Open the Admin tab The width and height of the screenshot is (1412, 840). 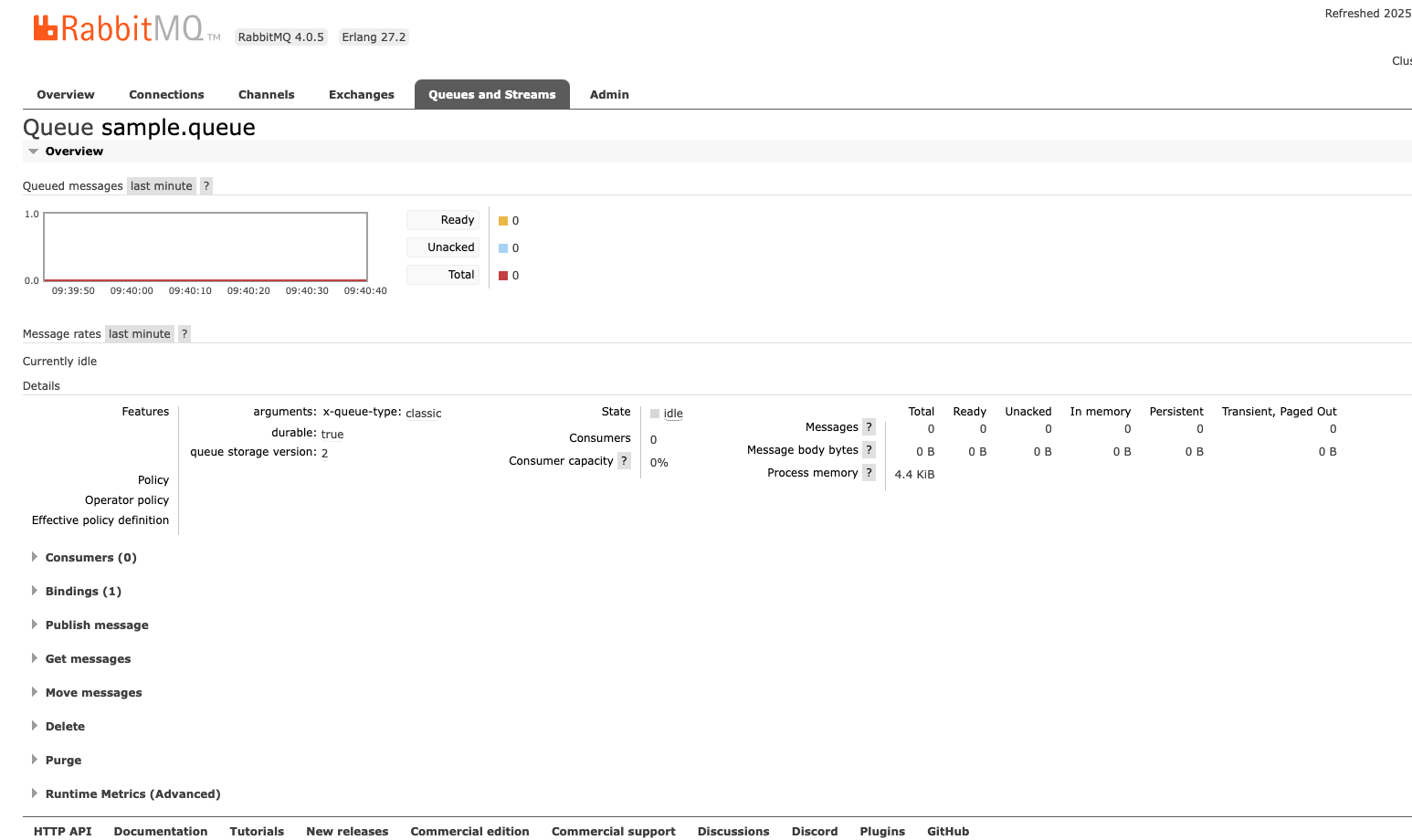tap(609, 95)
